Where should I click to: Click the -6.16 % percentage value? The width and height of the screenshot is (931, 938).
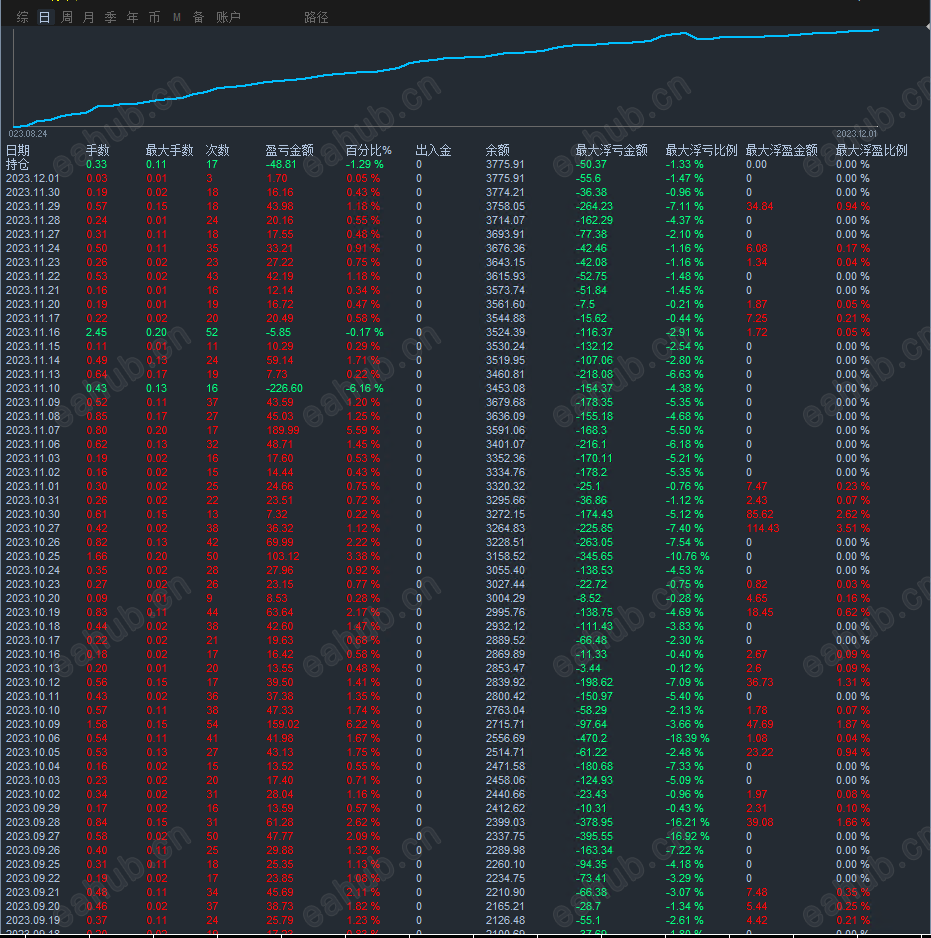(x=364, y=388)
